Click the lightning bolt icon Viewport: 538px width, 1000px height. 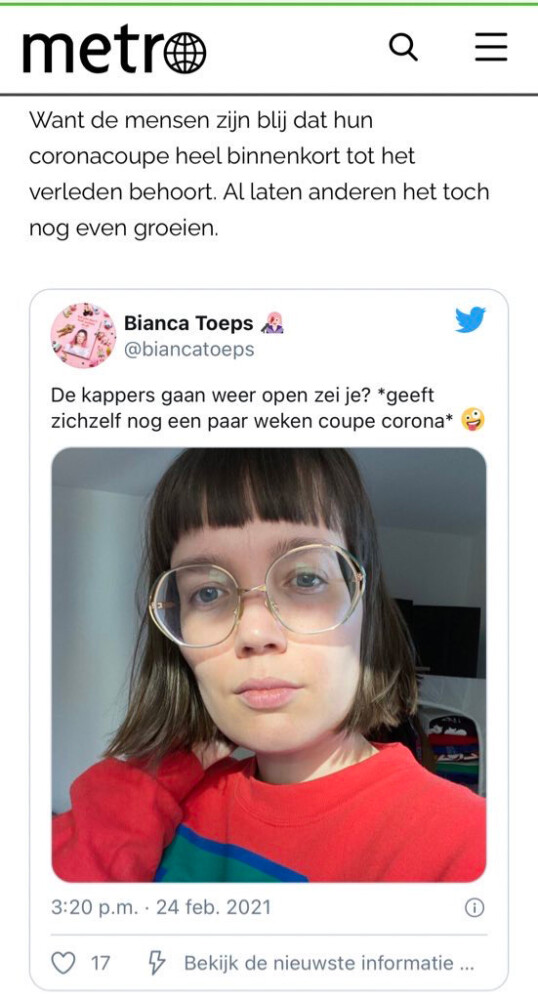click(x=157, y=963)
